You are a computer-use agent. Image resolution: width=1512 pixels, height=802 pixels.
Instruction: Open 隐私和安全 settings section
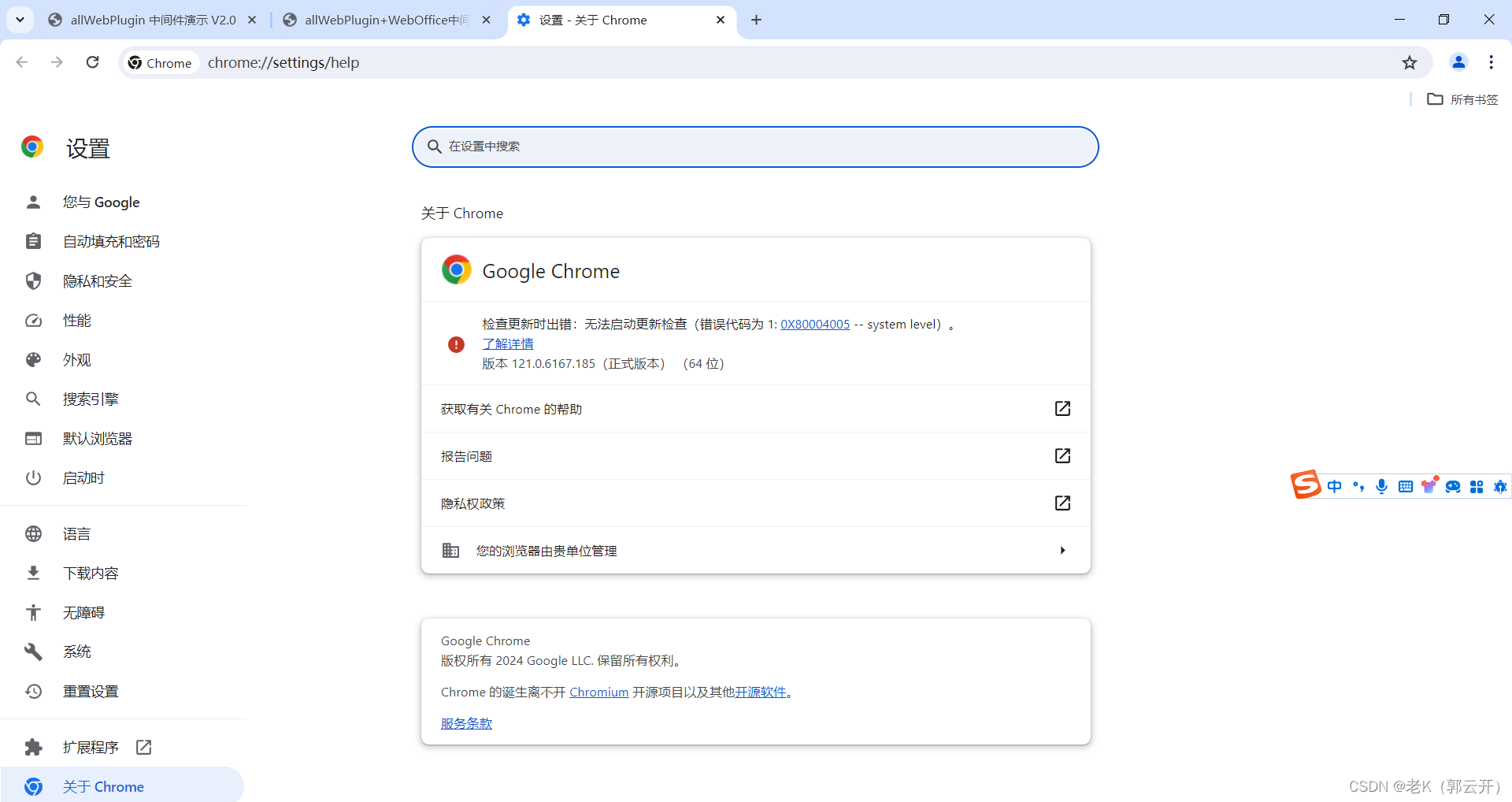(x=124, y=281)
